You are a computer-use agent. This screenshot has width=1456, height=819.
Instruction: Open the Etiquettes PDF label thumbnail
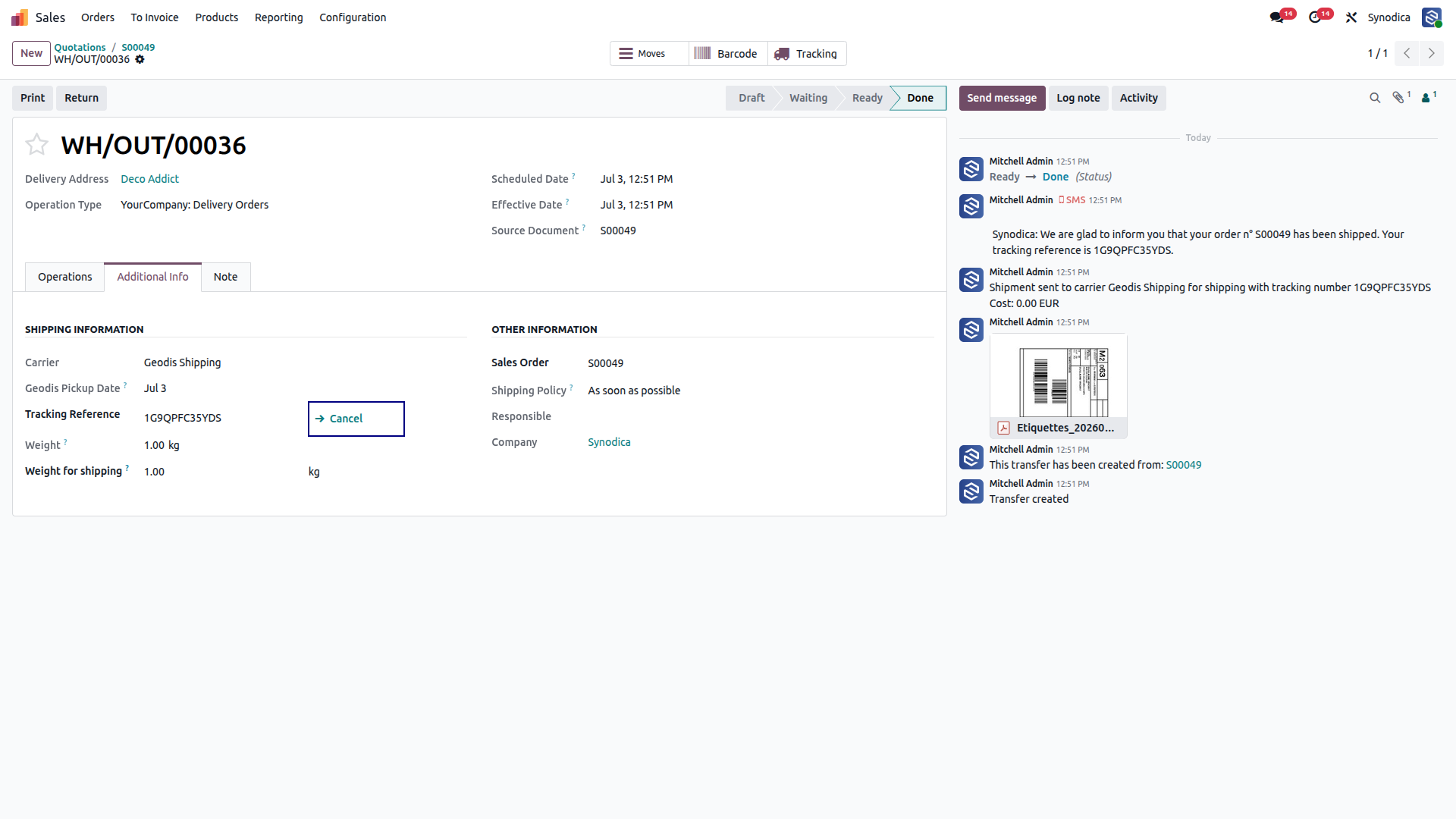point(1058,386)
